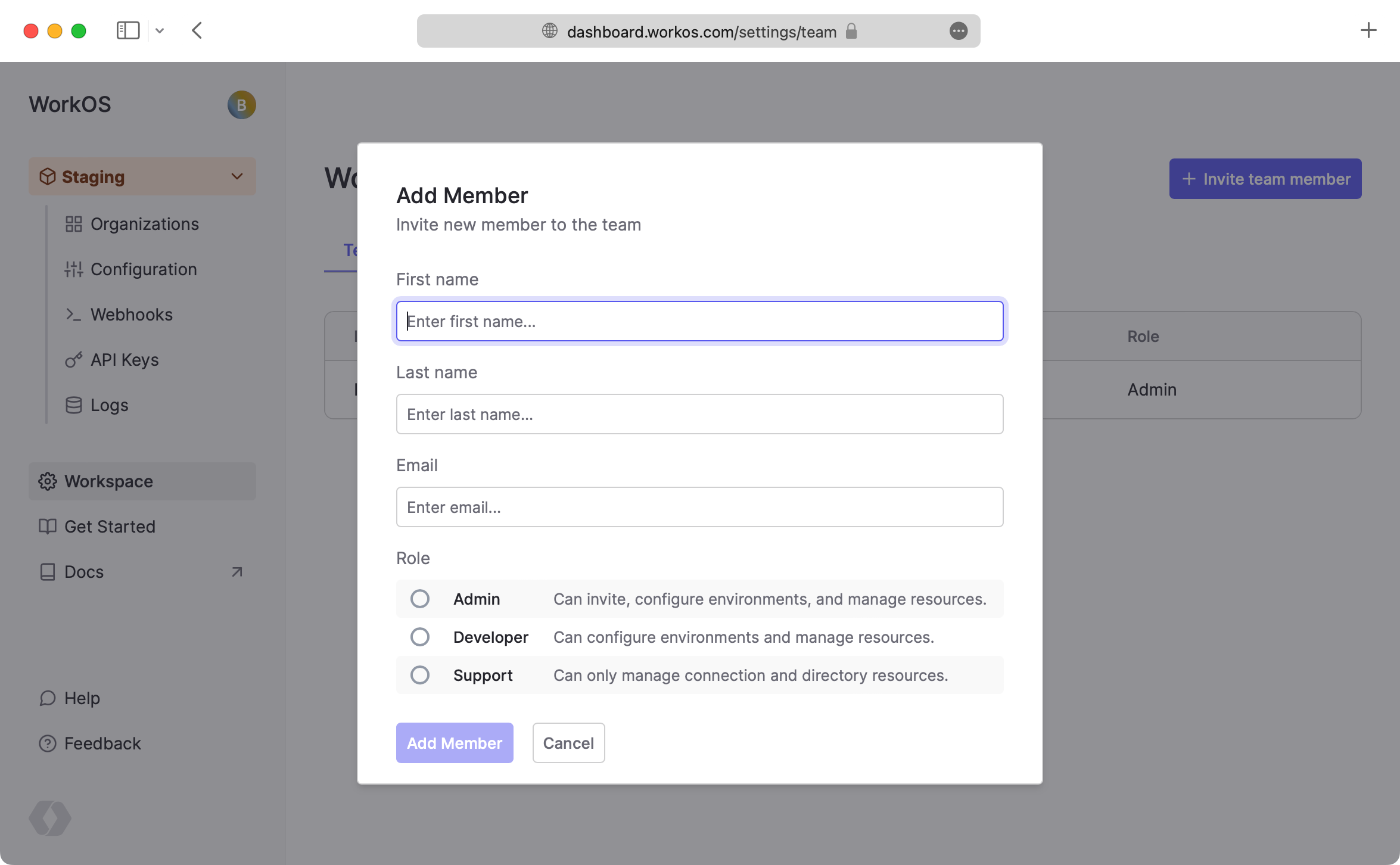Click the user avatar labeled B
1400x865 pixels.
(x=241, y=105)
